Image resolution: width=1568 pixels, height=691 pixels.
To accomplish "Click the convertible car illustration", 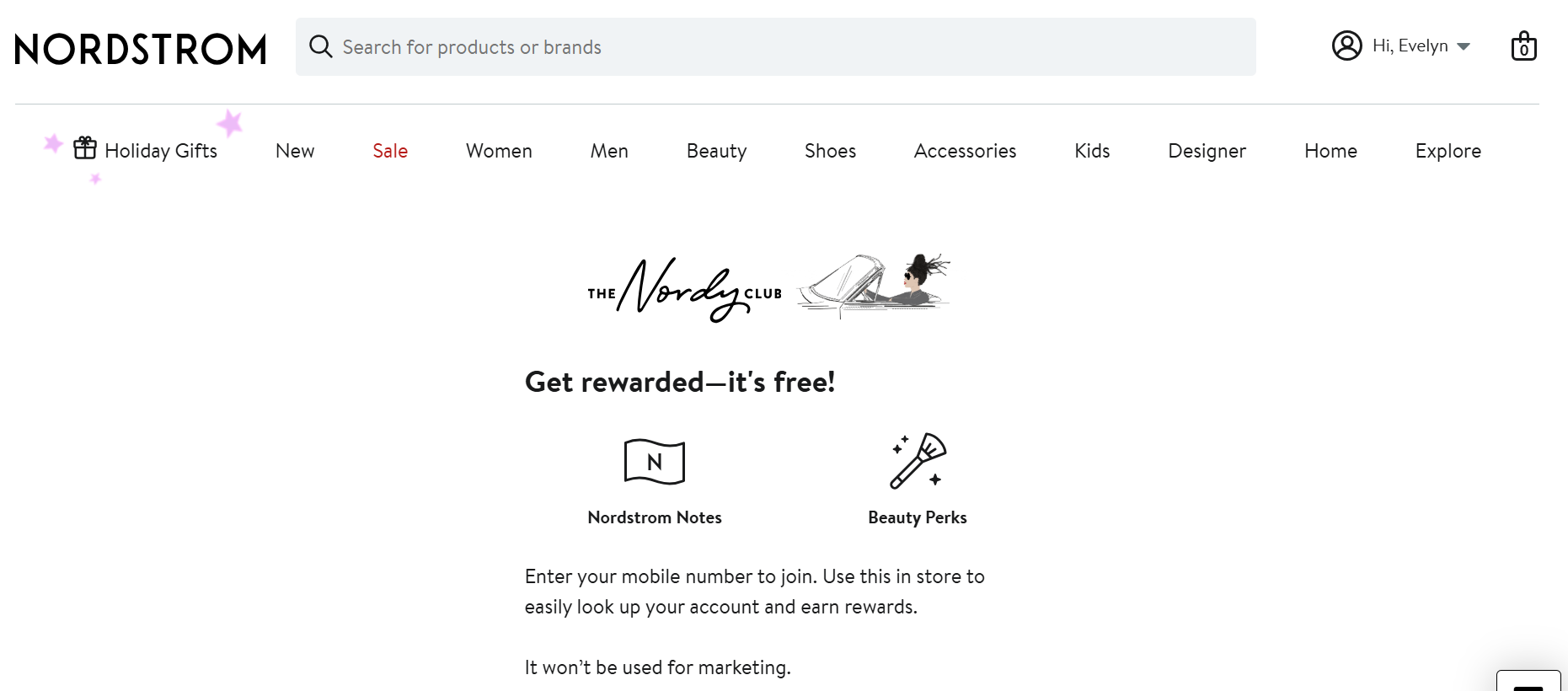I will 873,284.
